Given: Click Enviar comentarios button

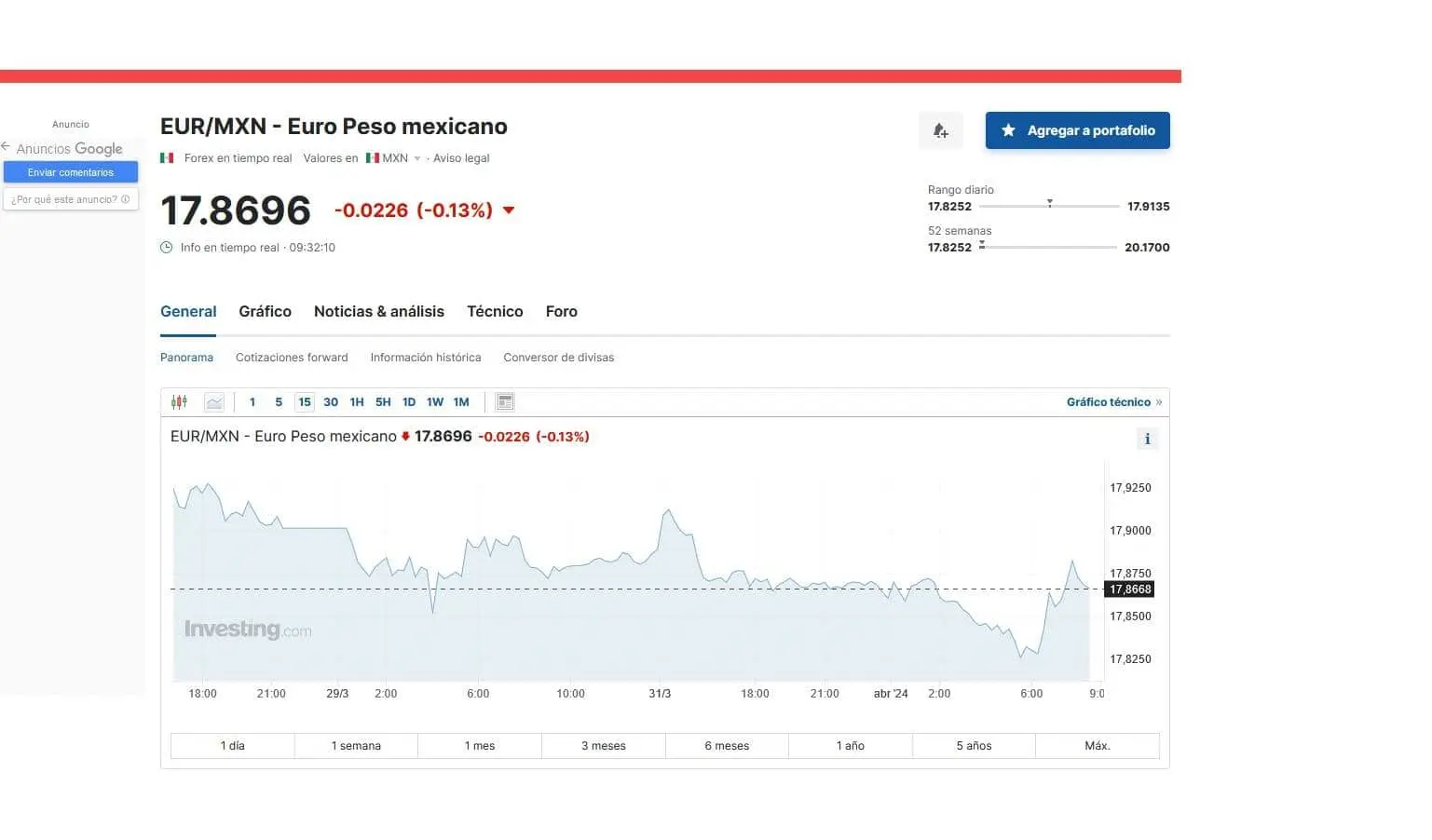Looking at the screenshot, I should (x=71, y=172).
